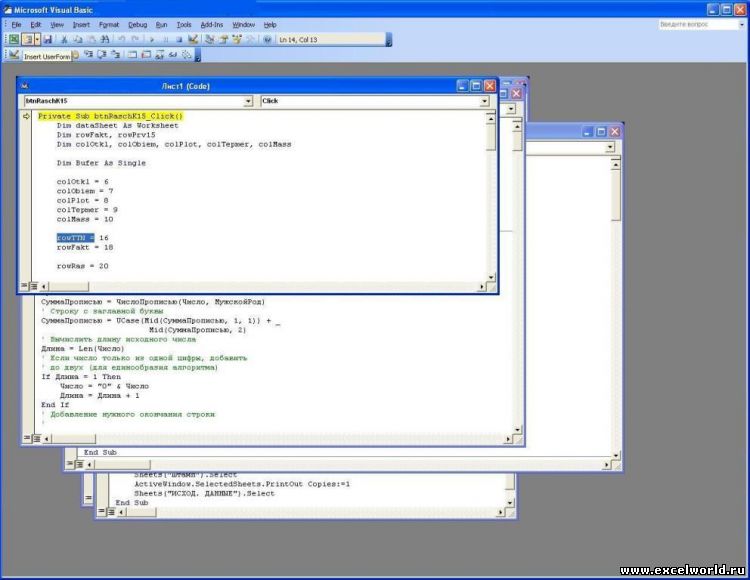Toggle Design Mode in the toolbar
The width and height of the screenshot is (750, 580).
(x=192, y=39)
